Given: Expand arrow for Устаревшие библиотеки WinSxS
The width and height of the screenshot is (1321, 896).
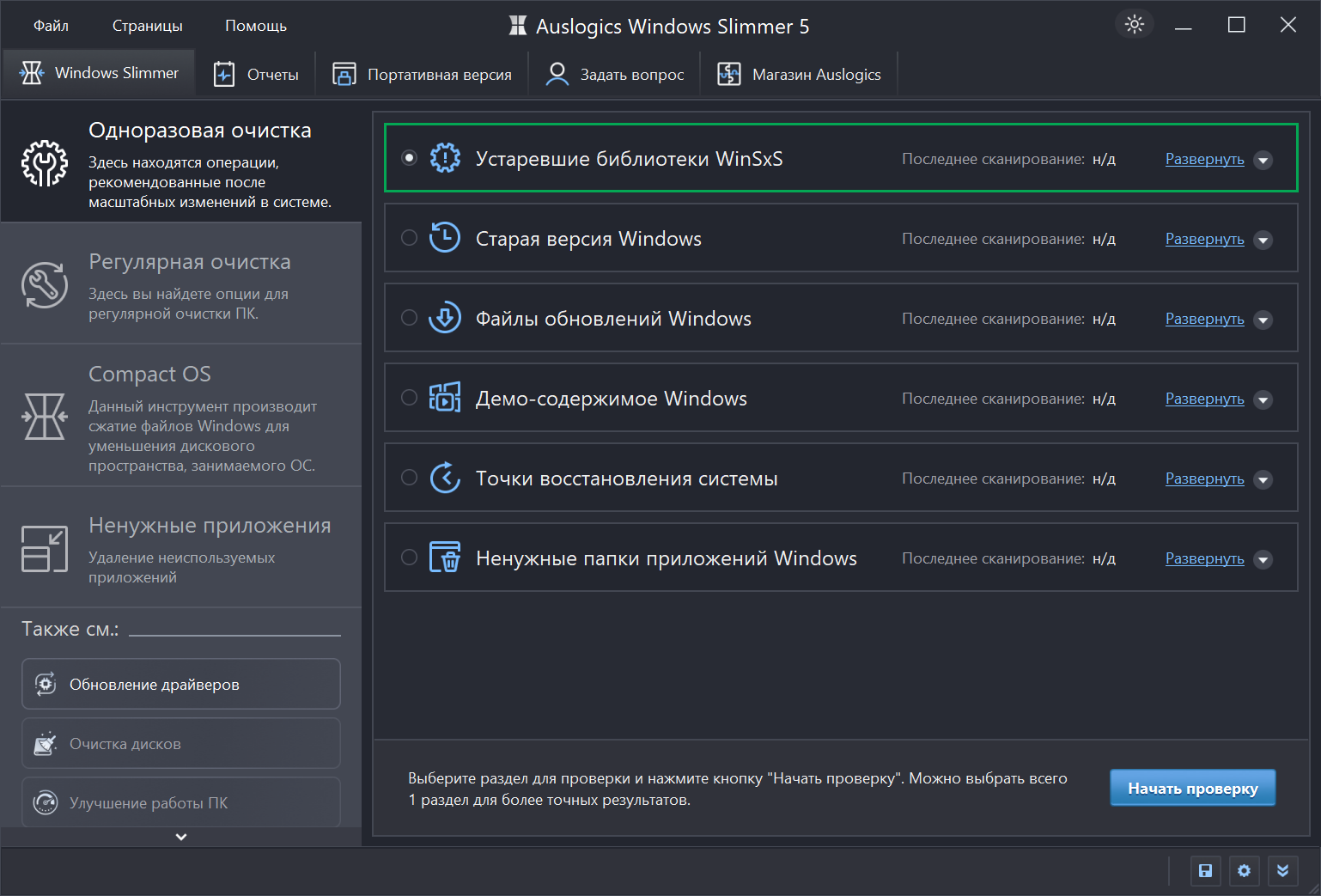Looking at the screenshot, I should [1263, 160].
